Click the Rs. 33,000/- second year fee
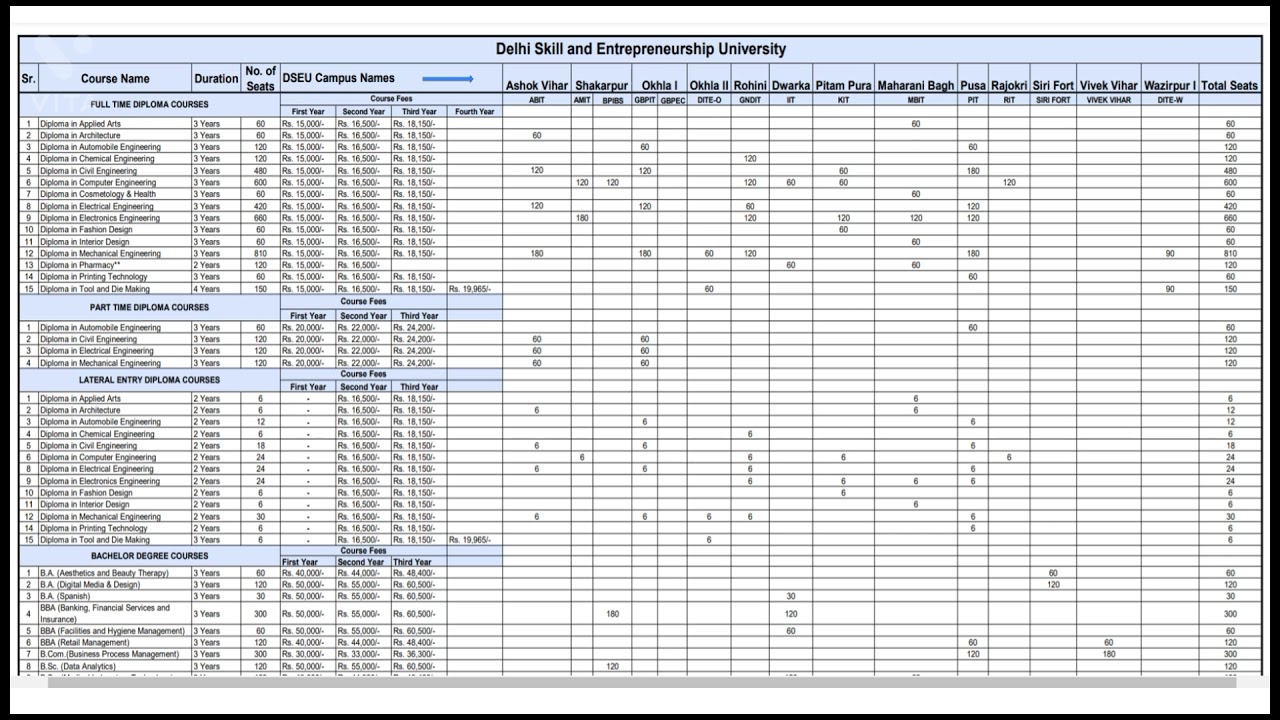1280x720 pixels. pyautogui.click(x=358, y=654)
